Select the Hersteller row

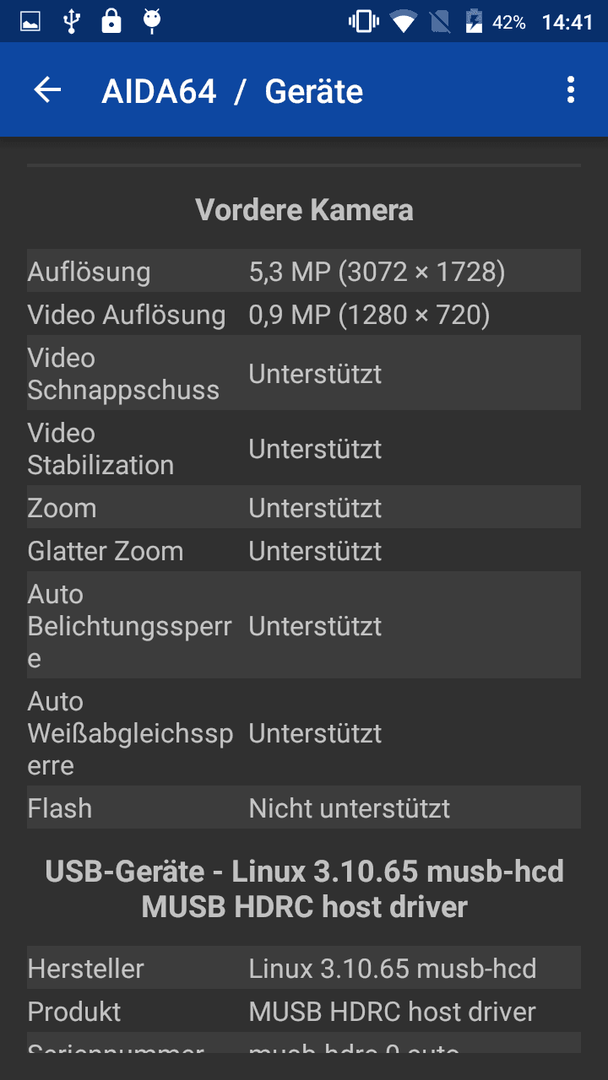[x=304, y=968]
